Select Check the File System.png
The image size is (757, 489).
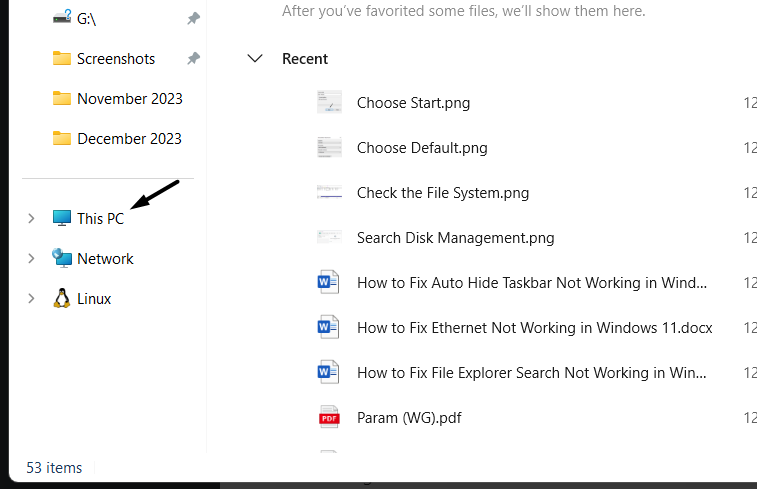click(x=442, y=192)
